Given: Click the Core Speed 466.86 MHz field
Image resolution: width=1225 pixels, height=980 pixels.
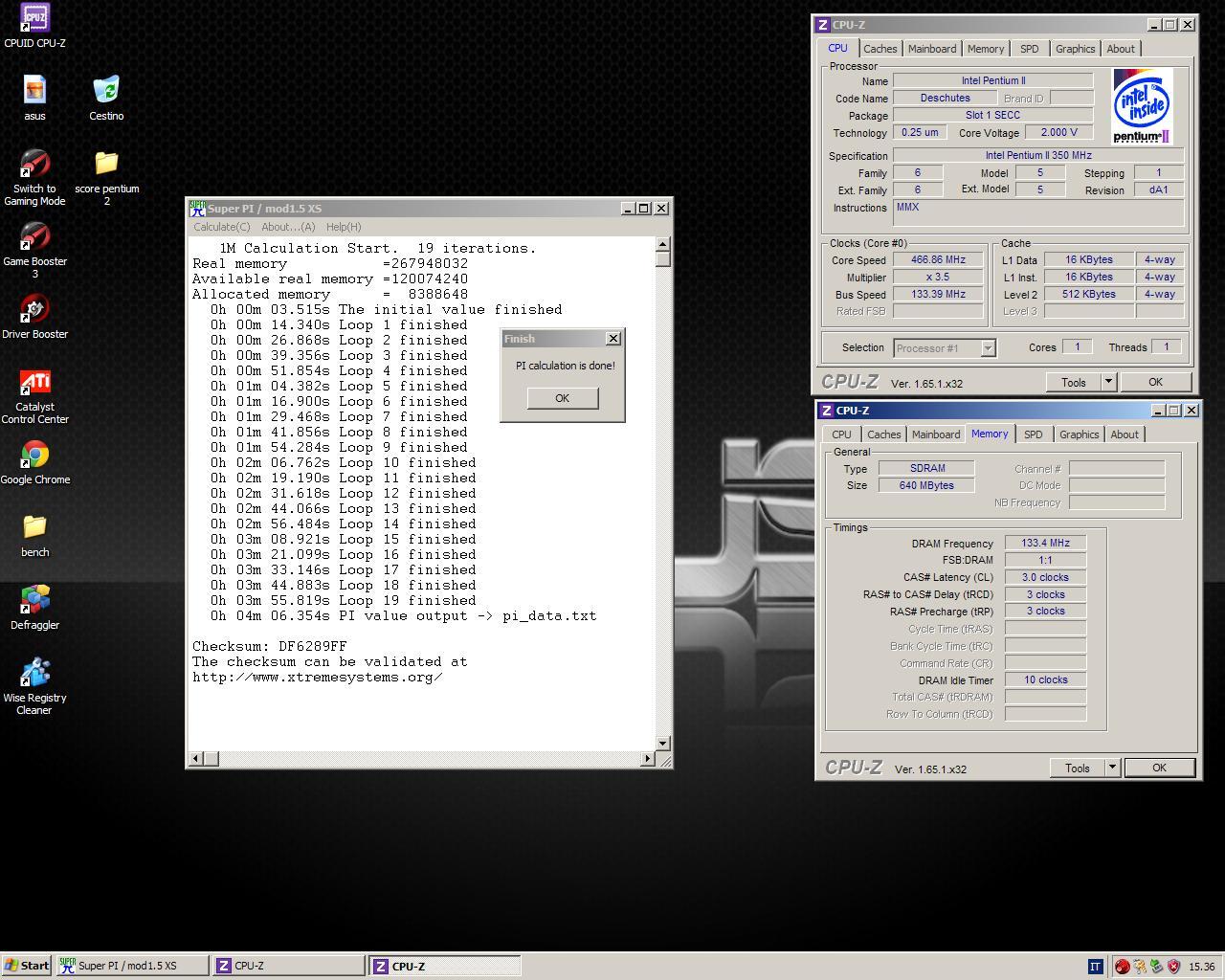Looking at the screenshot, I should [938, 259].
